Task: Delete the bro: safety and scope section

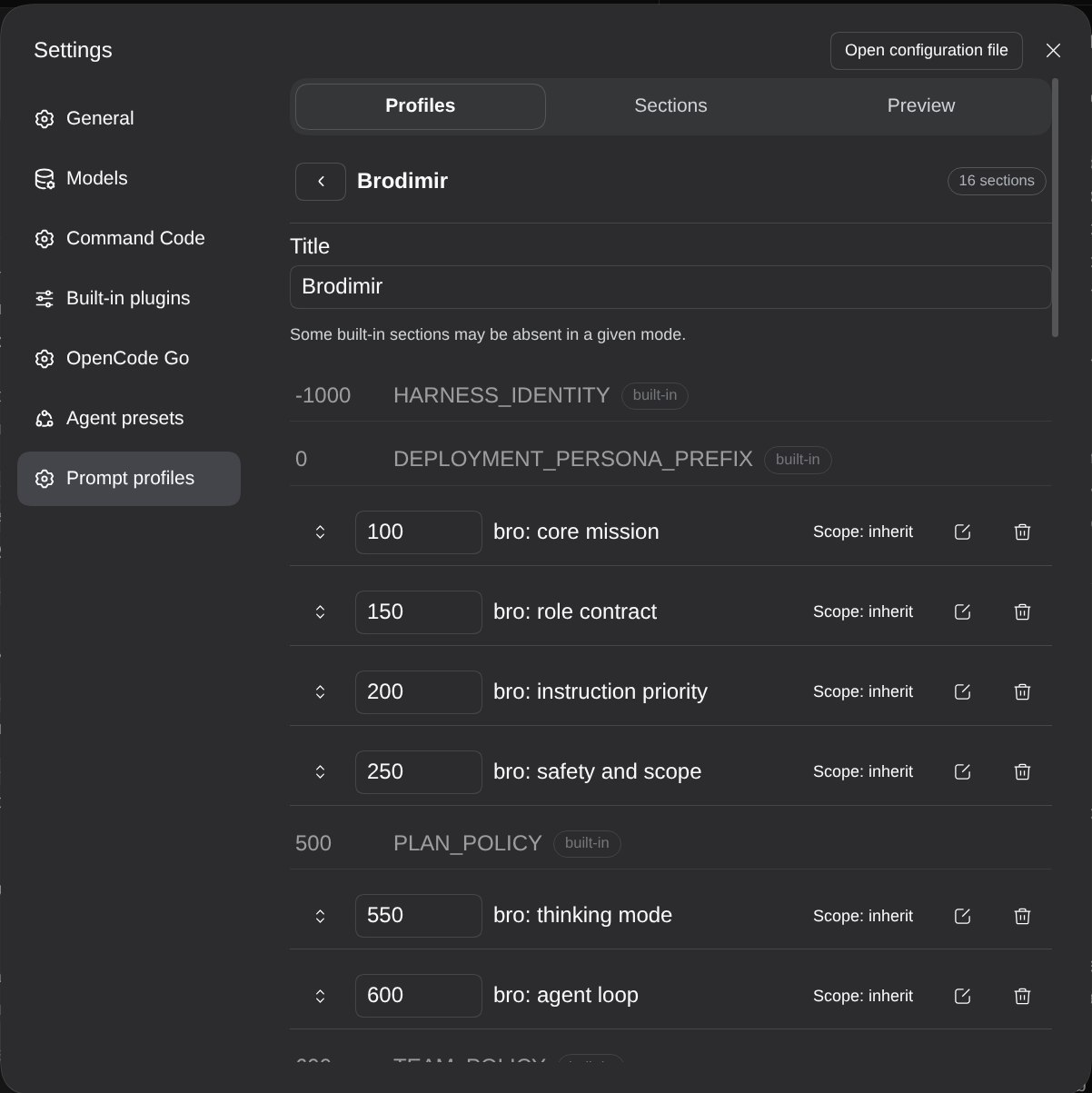Action: (1022, 772)
